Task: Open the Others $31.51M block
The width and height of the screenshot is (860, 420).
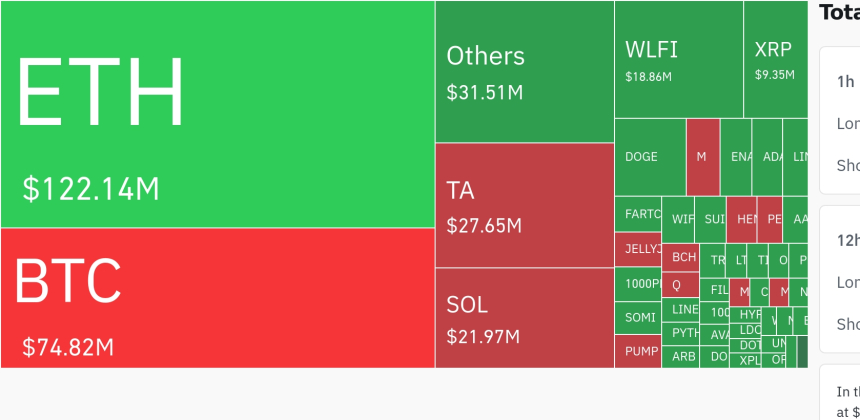Action: tap(524, 72)
